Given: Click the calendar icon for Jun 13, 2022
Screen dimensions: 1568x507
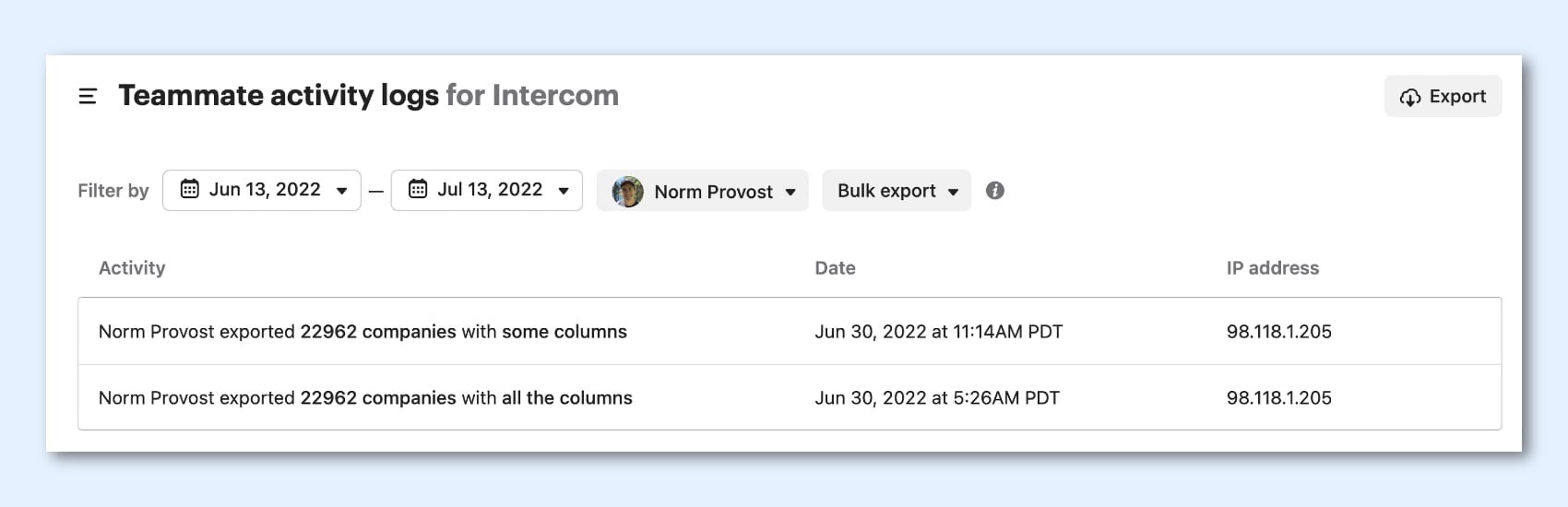Looking at the screenshot, I should [x=190, y=190].
